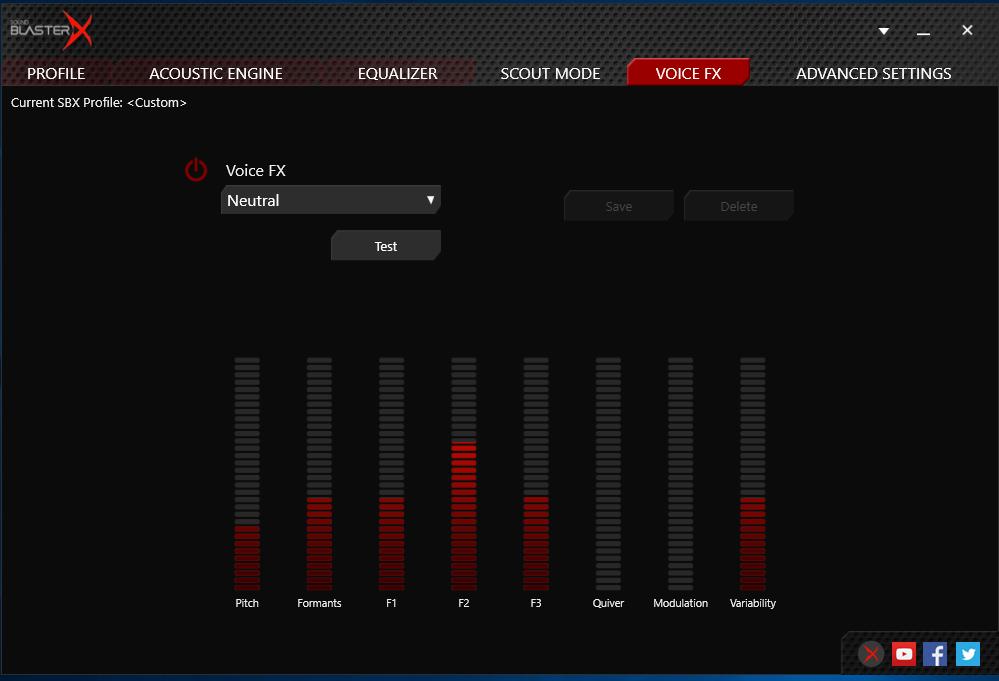
Task: Click the Test button
Action: 385,246
